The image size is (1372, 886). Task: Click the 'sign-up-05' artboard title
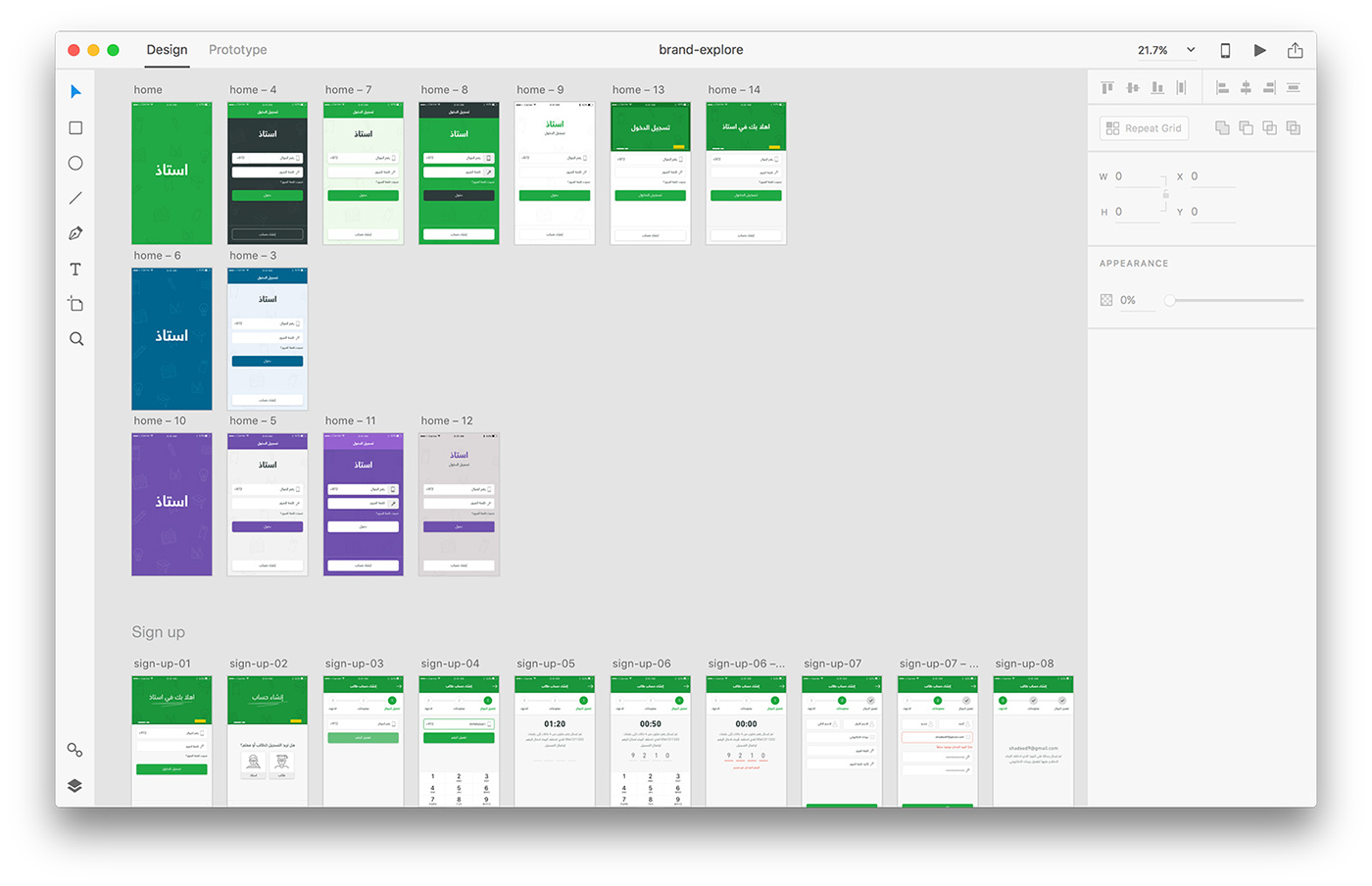tap(546, 664)
